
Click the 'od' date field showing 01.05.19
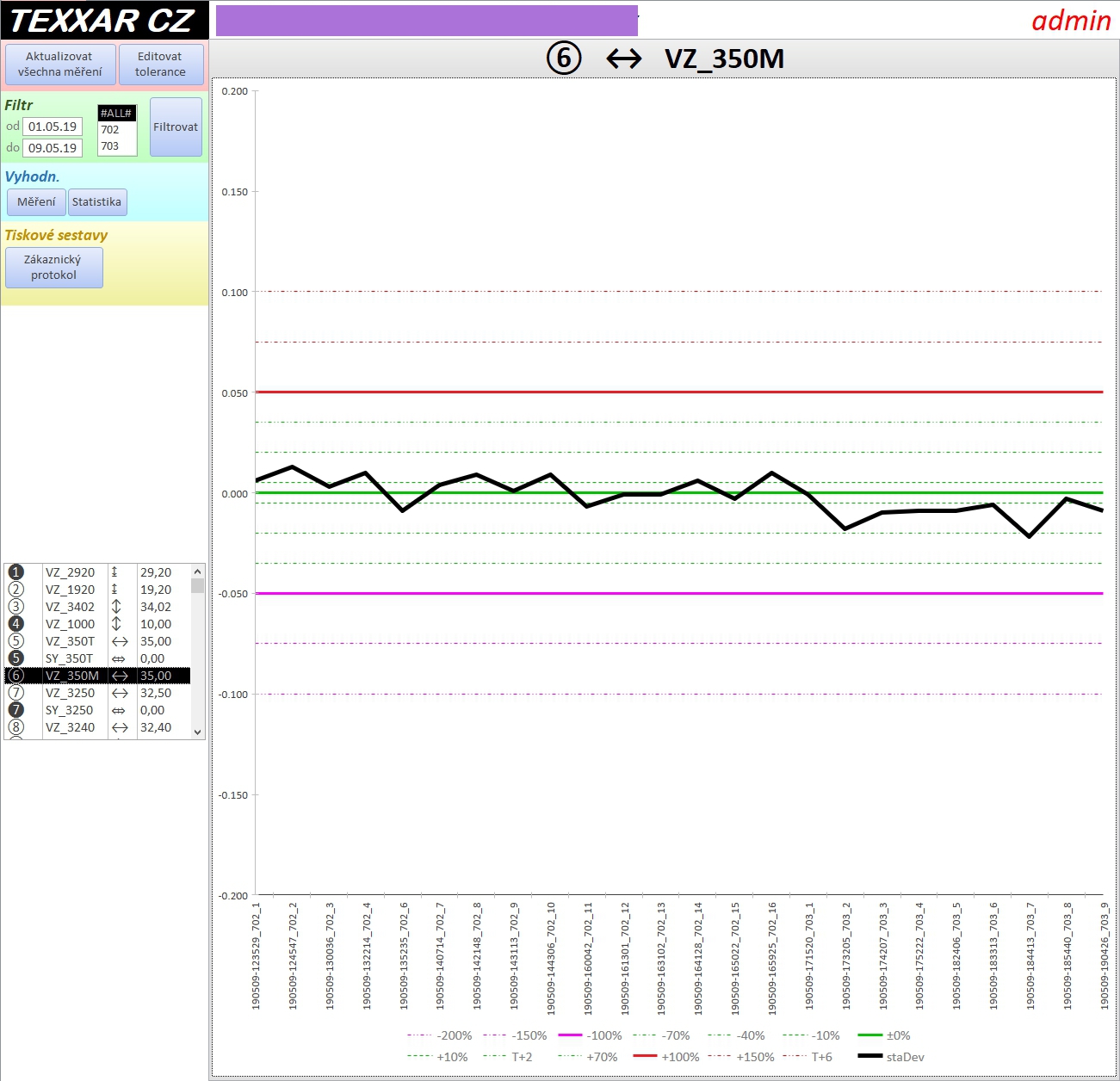tap(53, 127)
